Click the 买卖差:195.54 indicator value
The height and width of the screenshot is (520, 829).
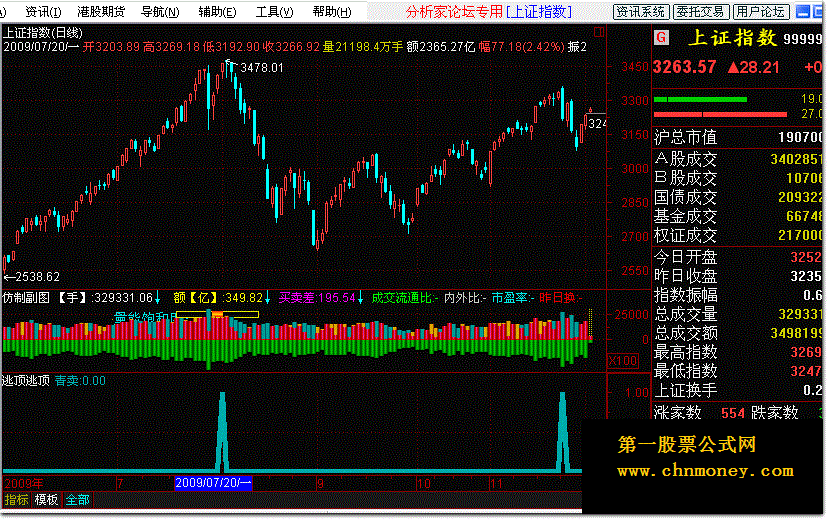pos(317,298)
